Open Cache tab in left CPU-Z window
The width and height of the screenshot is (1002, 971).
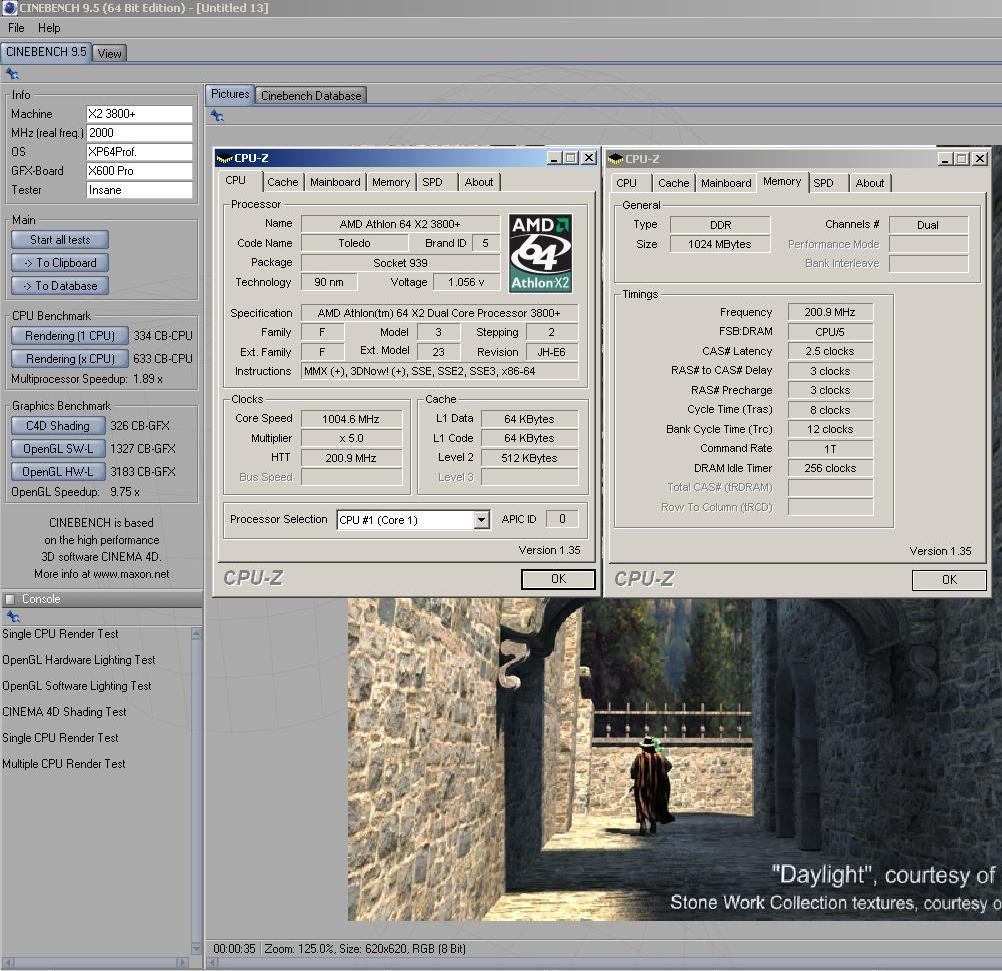coord(282,182)
